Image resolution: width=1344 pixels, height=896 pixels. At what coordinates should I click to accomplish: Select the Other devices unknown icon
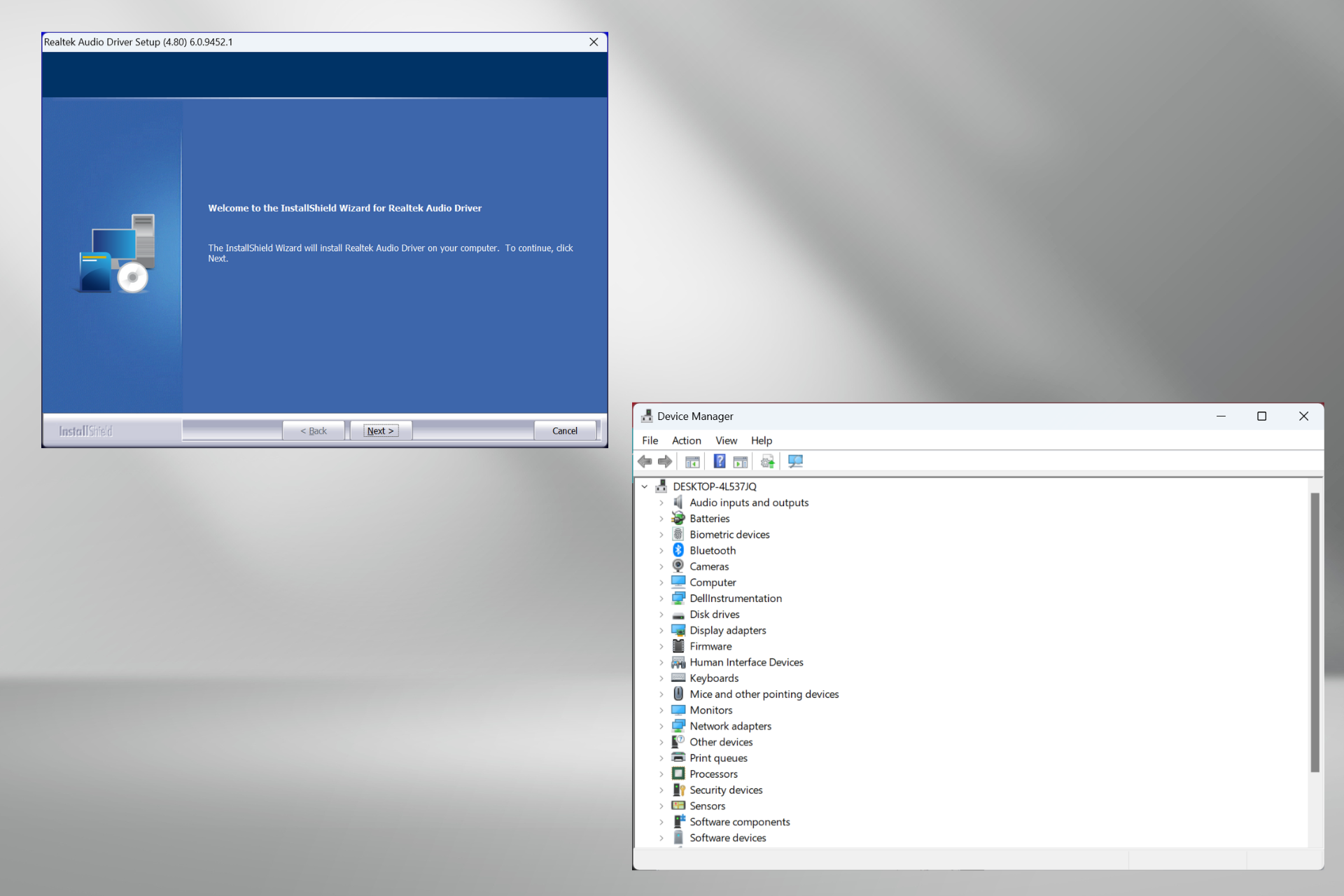tap(678, 742)
